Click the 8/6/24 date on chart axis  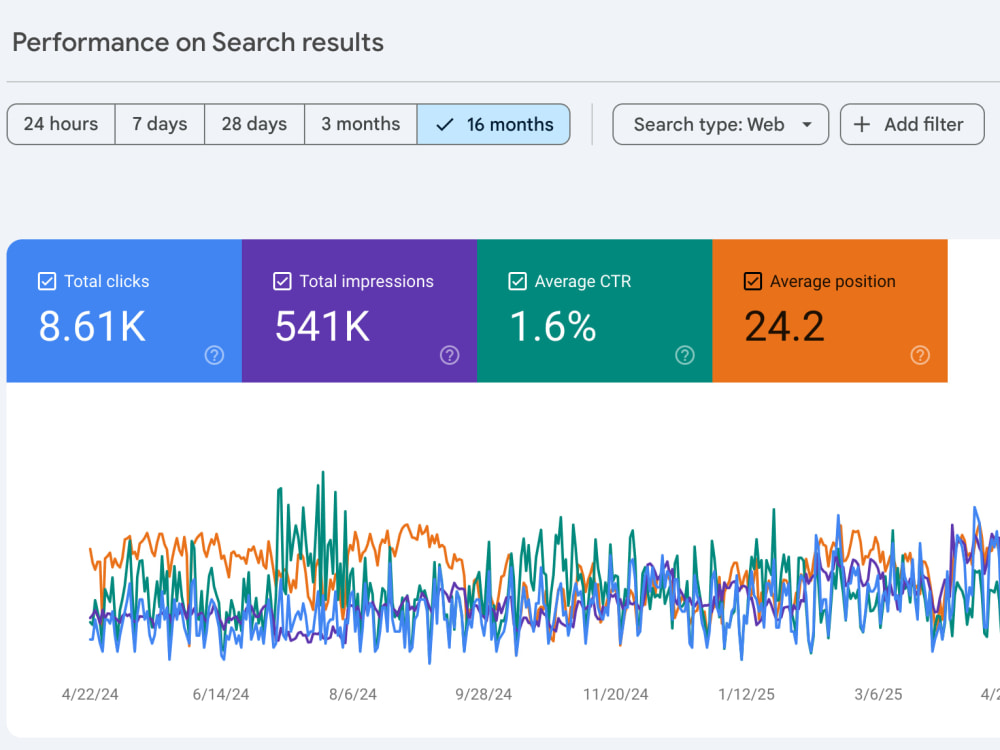point(353,695)
